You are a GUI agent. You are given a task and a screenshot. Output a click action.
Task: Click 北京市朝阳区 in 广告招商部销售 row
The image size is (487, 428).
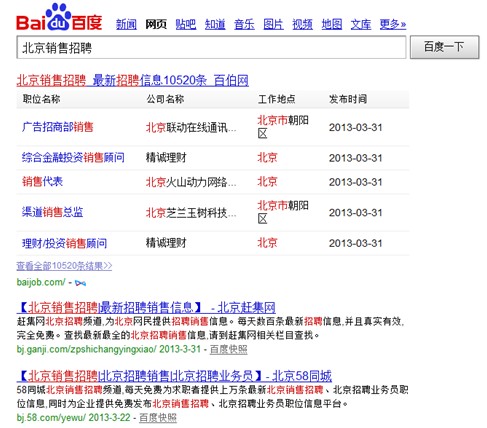pos(283,127)
